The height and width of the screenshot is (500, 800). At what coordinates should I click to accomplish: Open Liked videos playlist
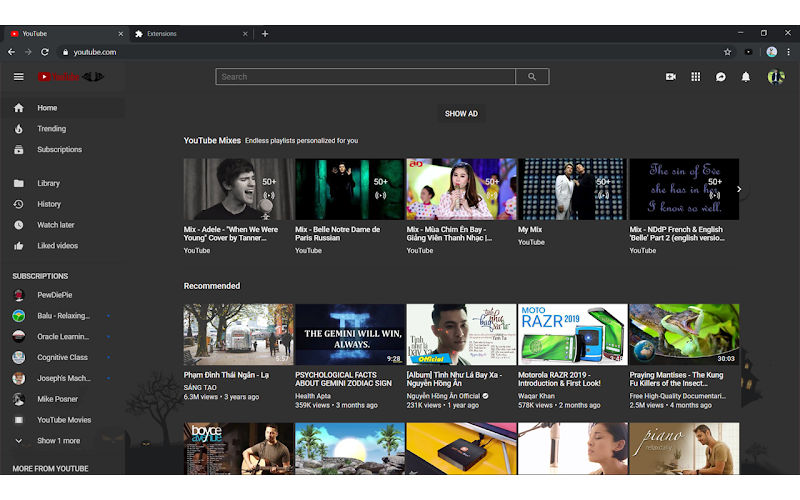(x=62, y=246)
